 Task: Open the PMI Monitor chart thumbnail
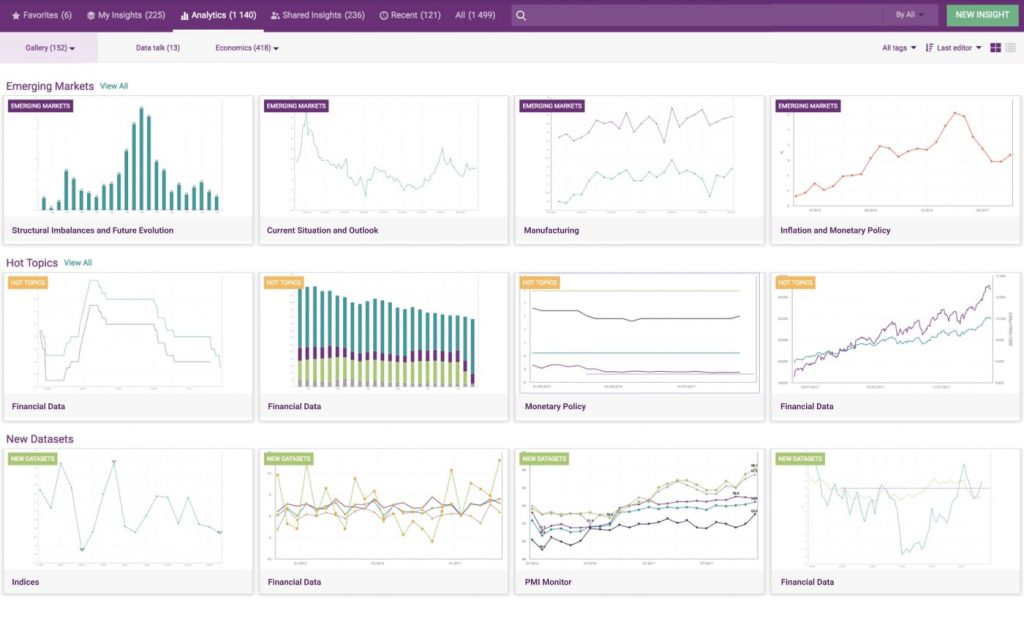(x=639, y=510)
